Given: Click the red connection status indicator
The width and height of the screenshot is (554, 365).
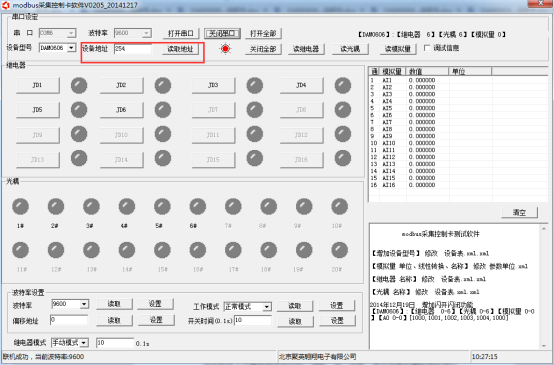Looking at the screenshot, I should click(x=225, y=49).
